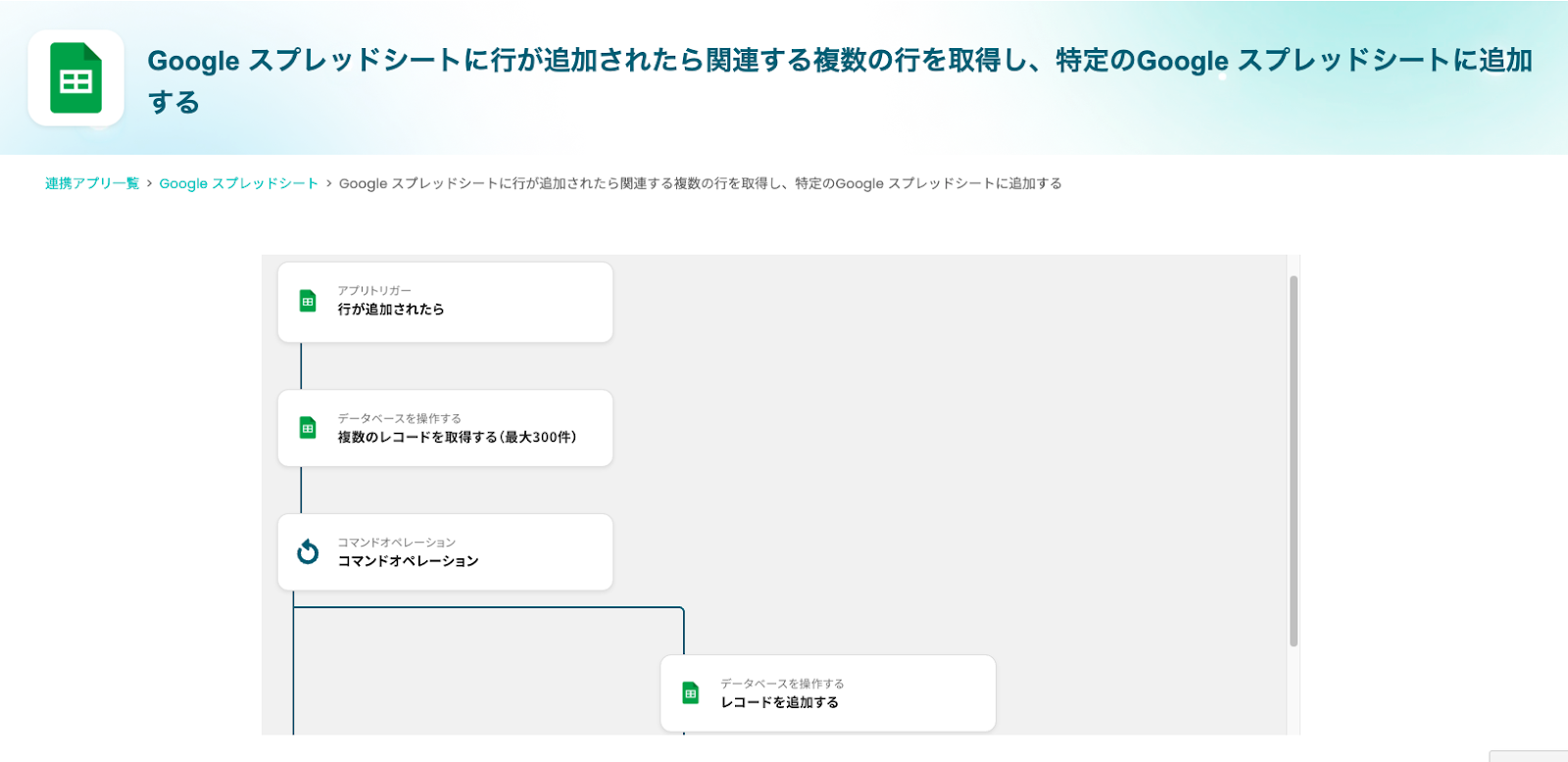Click the アプリトリガー label

point(374,291)
